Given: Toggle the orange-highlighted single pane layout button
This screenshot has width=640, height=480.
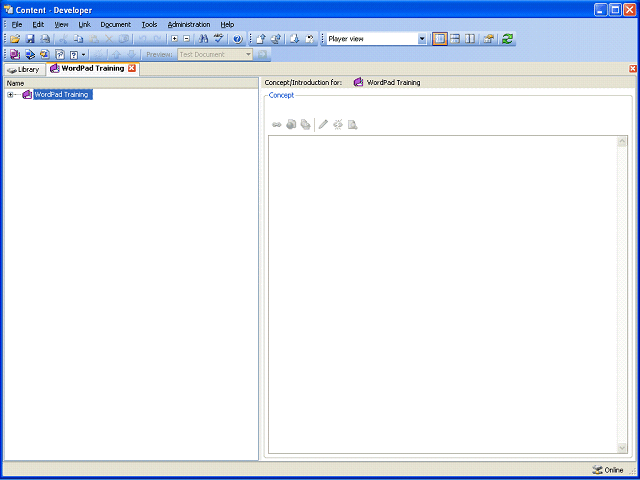Looking at the screenshot, I should (440, 39).
